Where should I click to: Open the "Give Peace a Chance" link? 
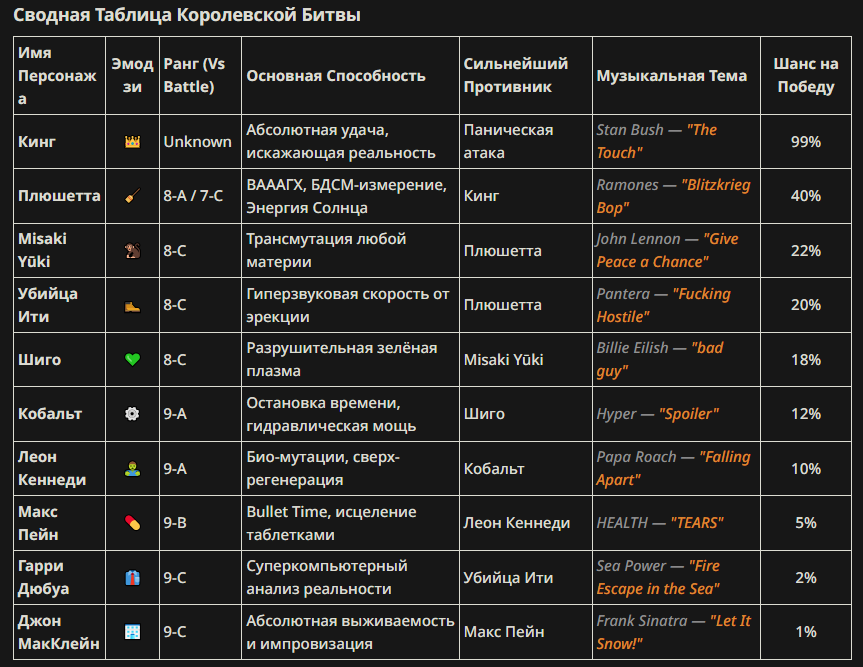[x=668, y=250]
